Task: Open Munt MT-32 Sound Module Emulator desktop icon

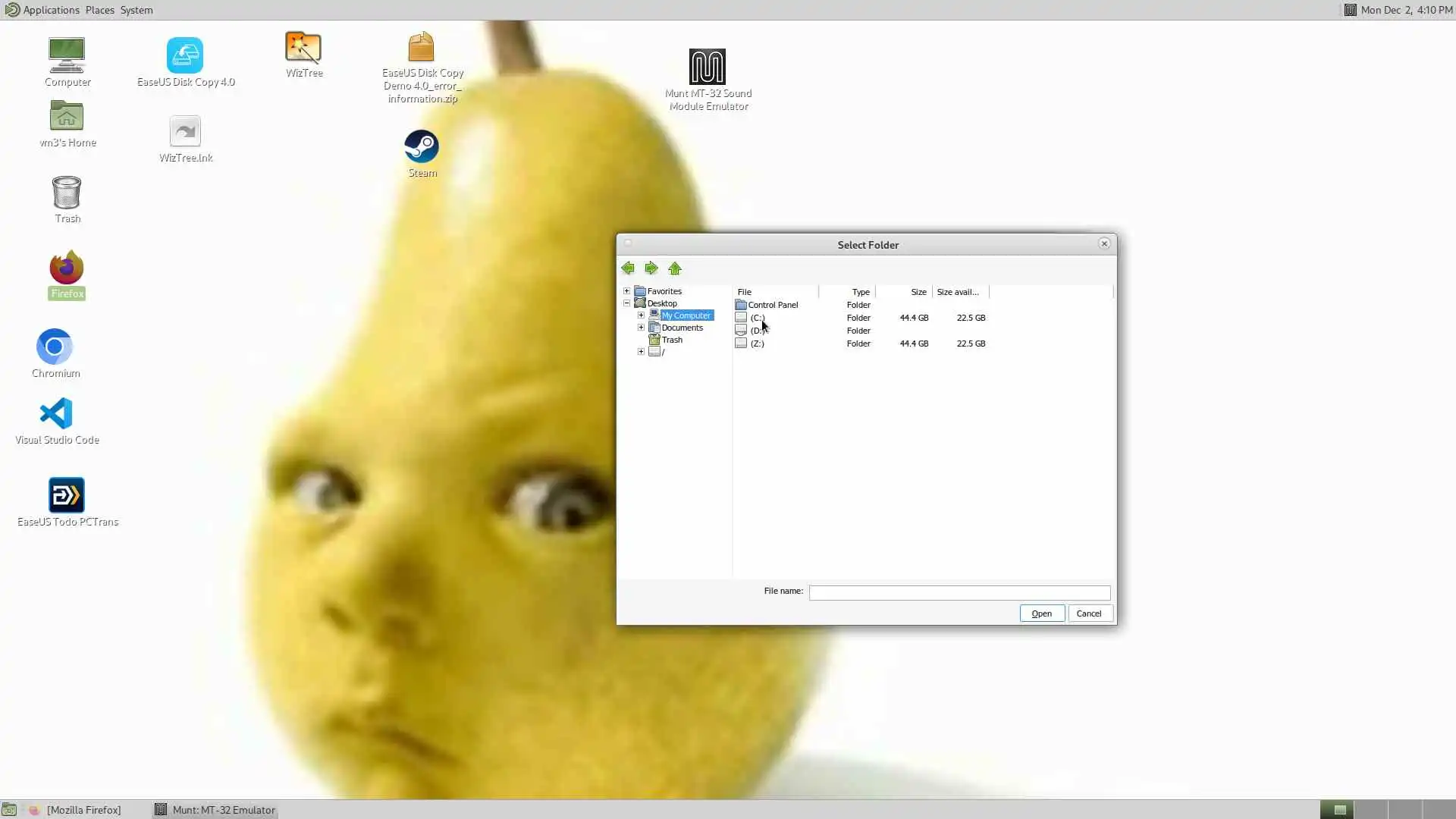Action: tap(707, 68)
